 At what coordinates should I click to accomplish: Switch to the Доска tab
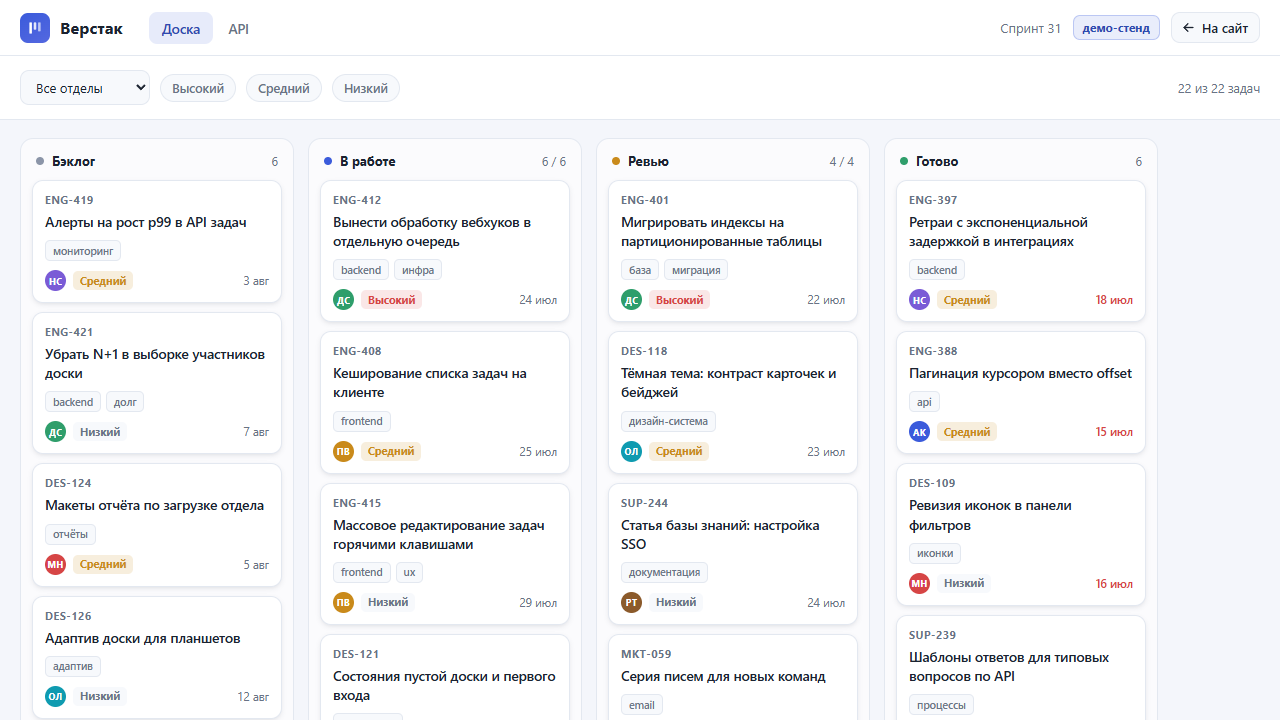click(181, 28)
